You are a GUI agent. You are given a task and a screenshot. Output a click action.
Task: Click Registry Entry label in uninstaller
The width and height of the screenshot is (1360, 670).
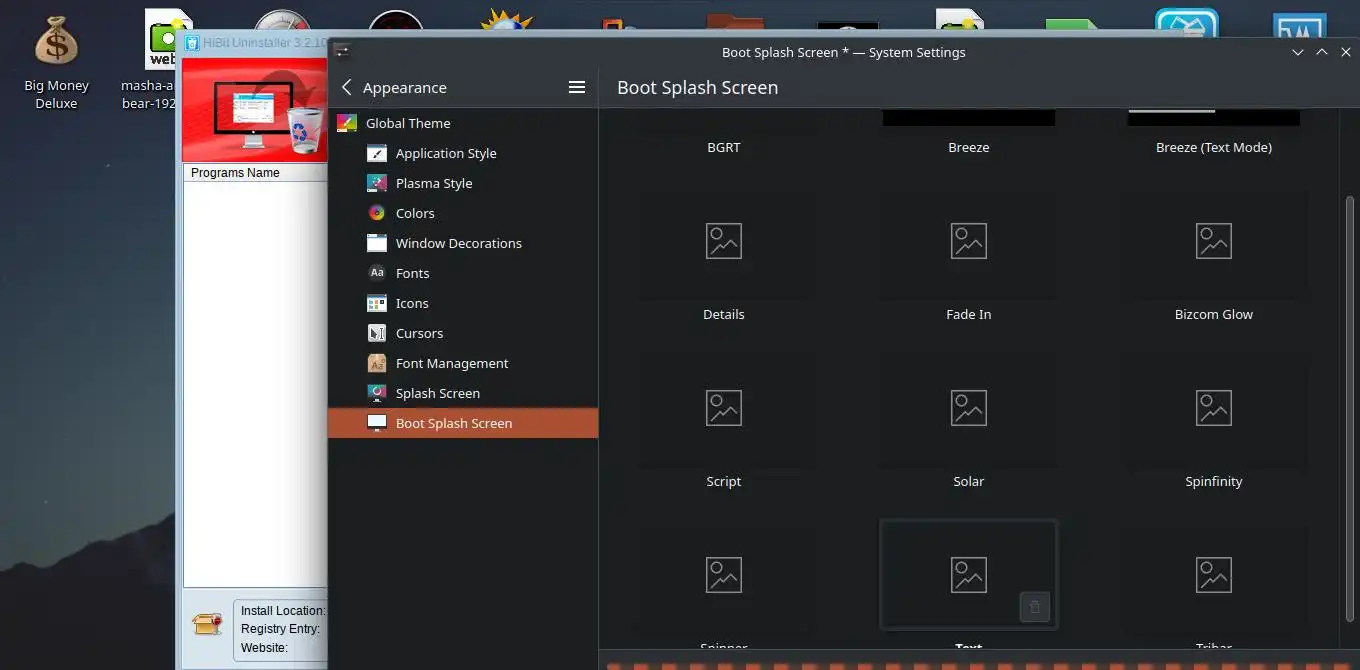281,629
